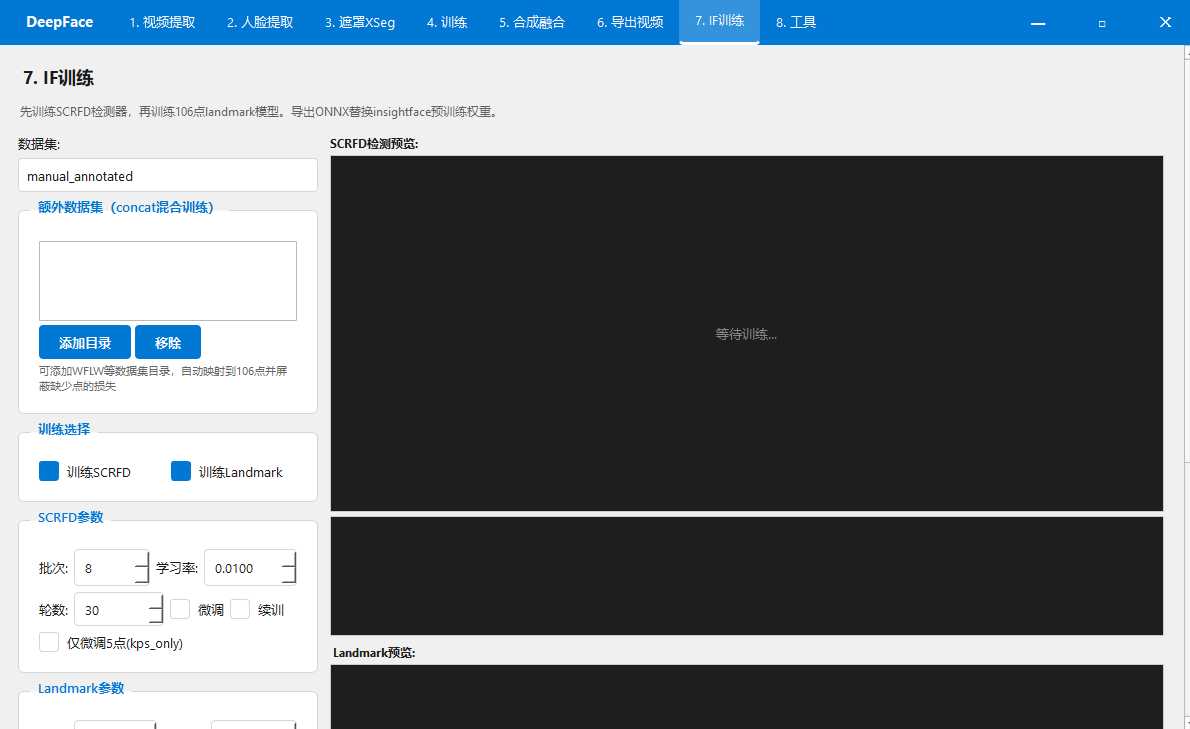Screen dimensions: 1190x729
Task: Click the empty extra dataset list box
Action: tap(168, 281)
